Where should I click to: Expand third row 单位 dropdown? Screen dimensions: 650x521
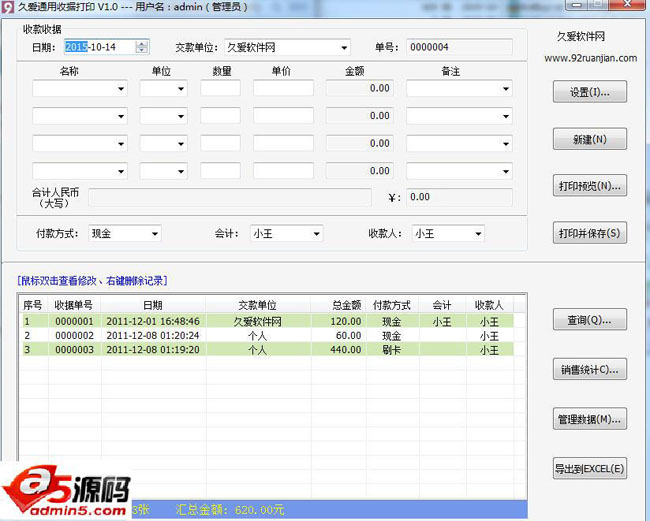[x=181, y=144]
